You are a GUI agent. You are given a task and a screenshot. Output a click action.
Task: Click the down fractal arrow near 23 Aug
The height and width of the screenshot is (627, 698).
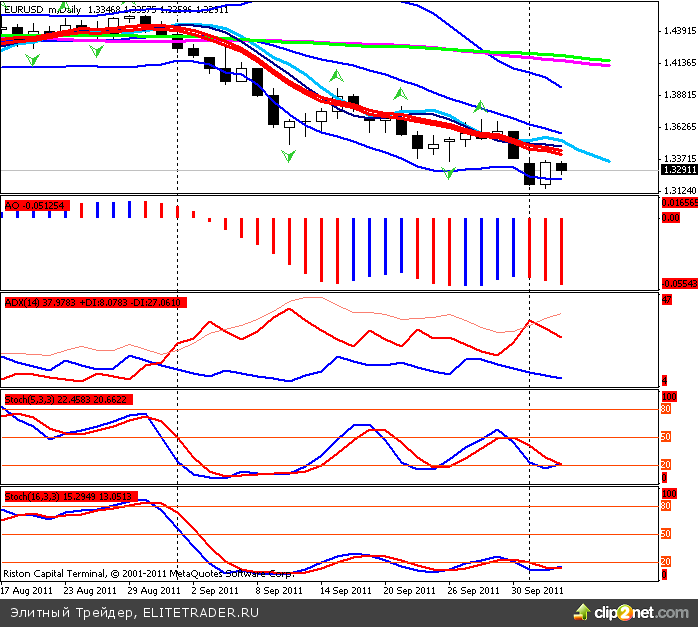(x=97, y=49)
